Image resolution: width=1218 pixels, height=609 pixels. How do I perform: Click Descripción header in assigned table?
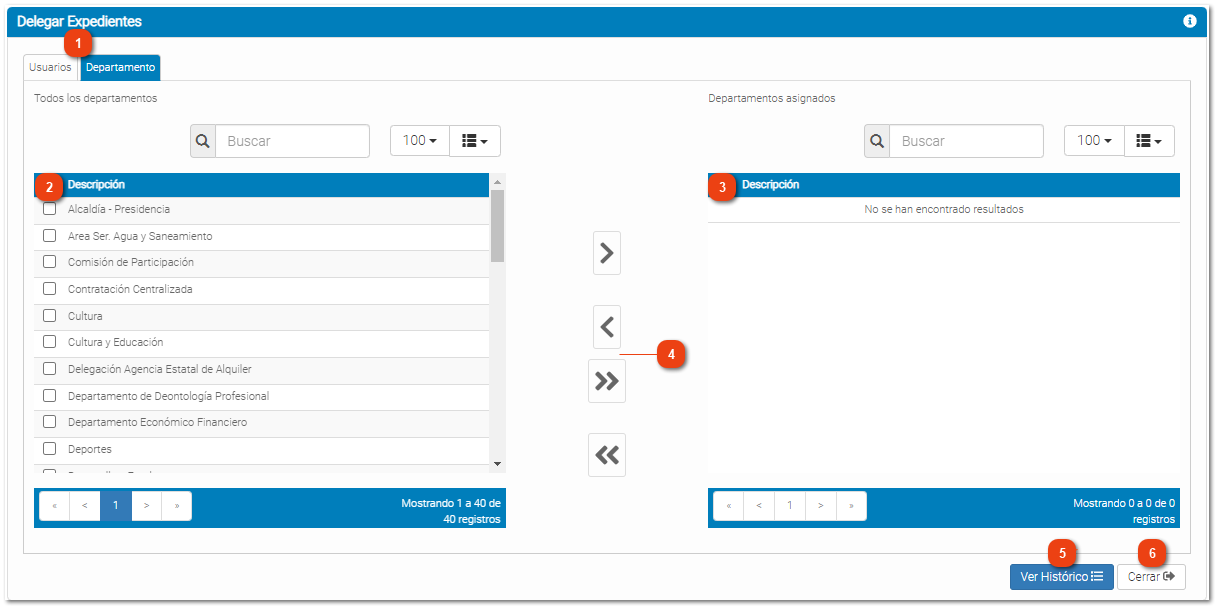[x=770, y=185]
